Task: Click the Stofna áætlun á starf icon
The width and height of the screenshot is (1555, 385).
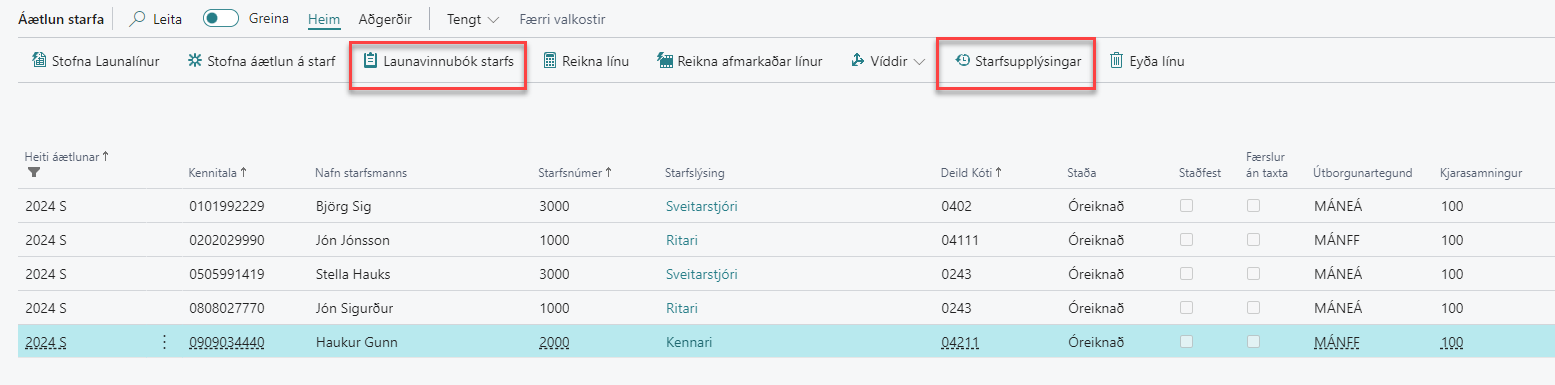Action: point(194,61)
